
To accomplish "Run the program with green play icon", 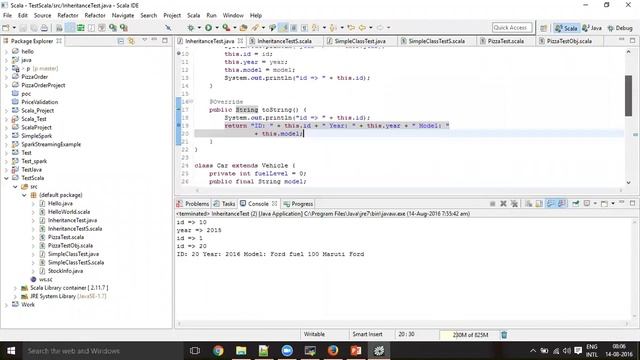I will pos(209,28).
